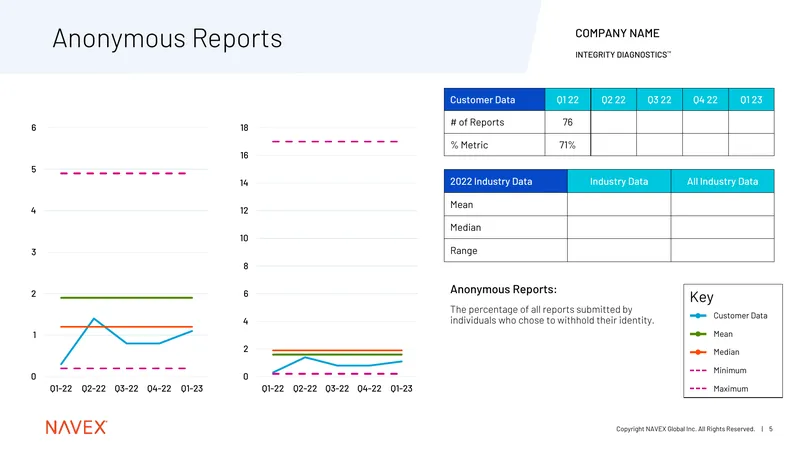
Task: Click 'Q4-22' on the 0–18 scale chart axis
Action: tap(369, 389)
